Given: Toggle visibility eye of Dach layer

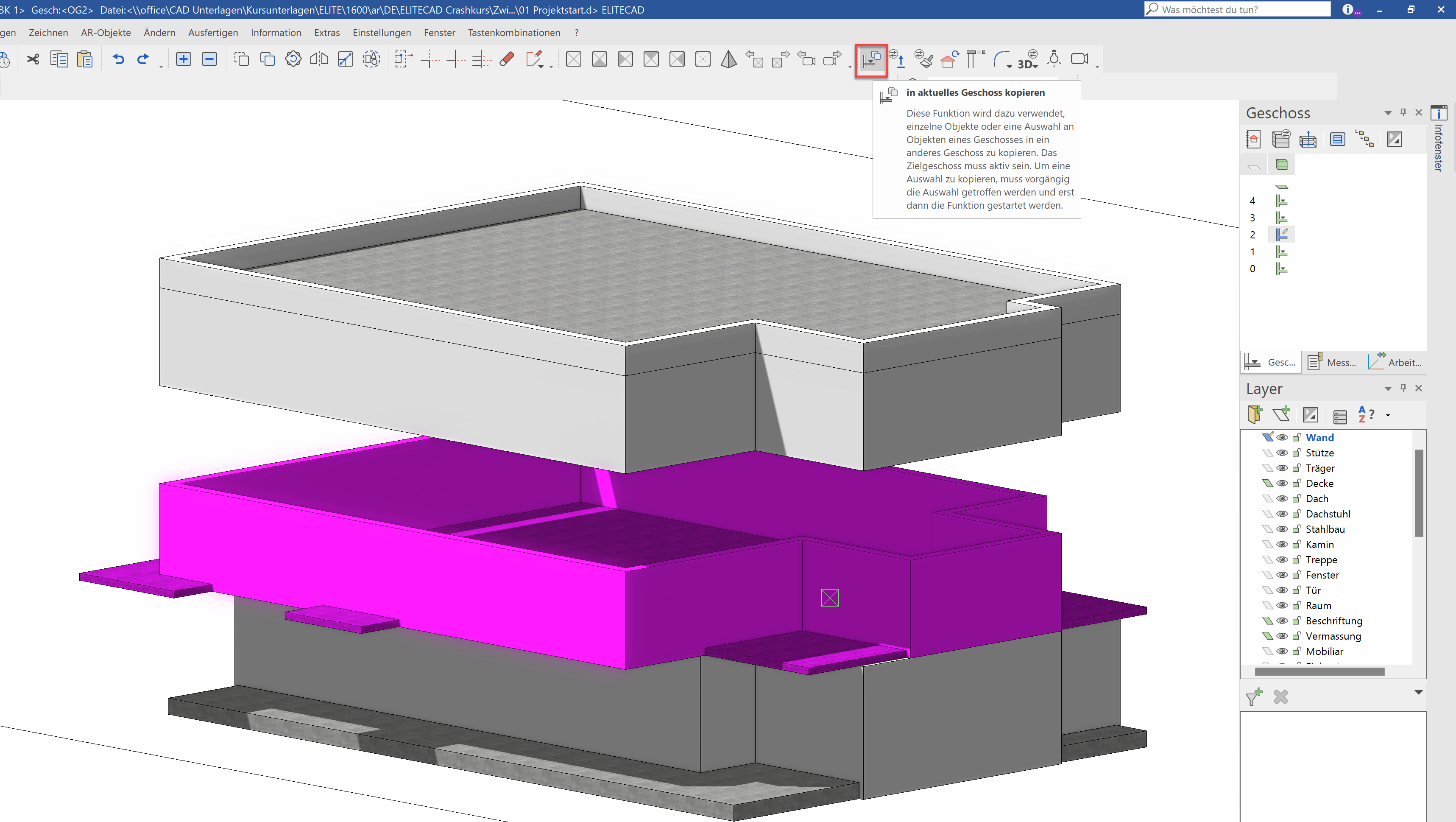Looking at the screenshot, I should point(1283,499).
